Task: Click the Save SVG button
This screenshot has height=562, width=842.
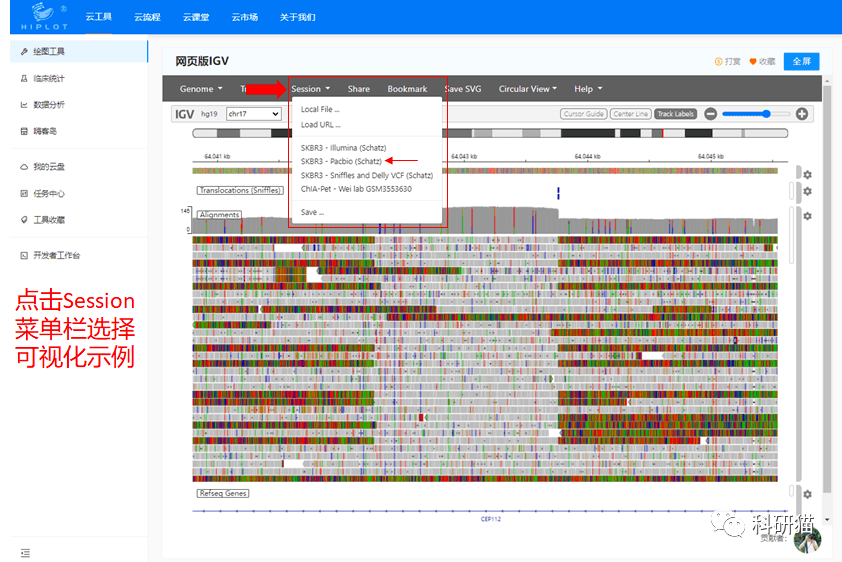Action: (x=463, y=89)
